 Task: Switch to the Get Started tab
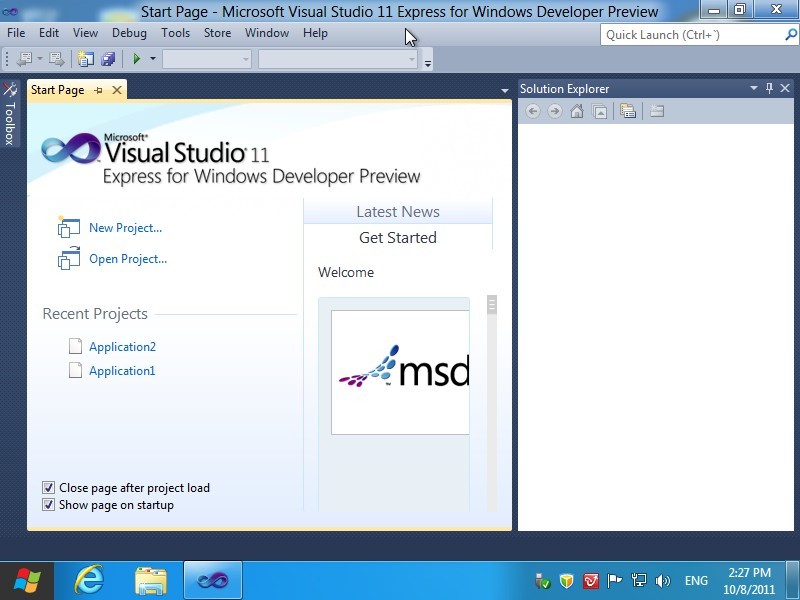pyautogui.click(x=398, y=238)
